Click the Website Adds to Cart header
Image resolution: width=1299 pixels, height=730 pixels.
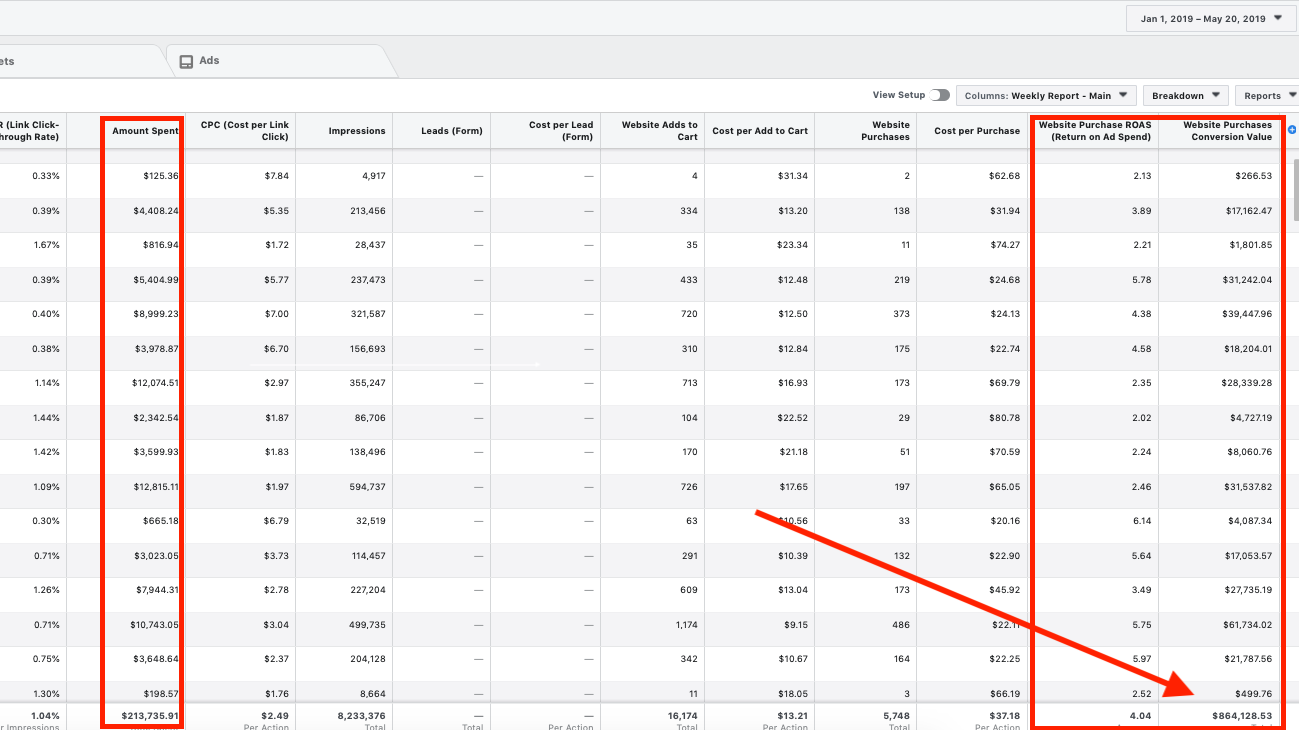(x=659, y=131)
